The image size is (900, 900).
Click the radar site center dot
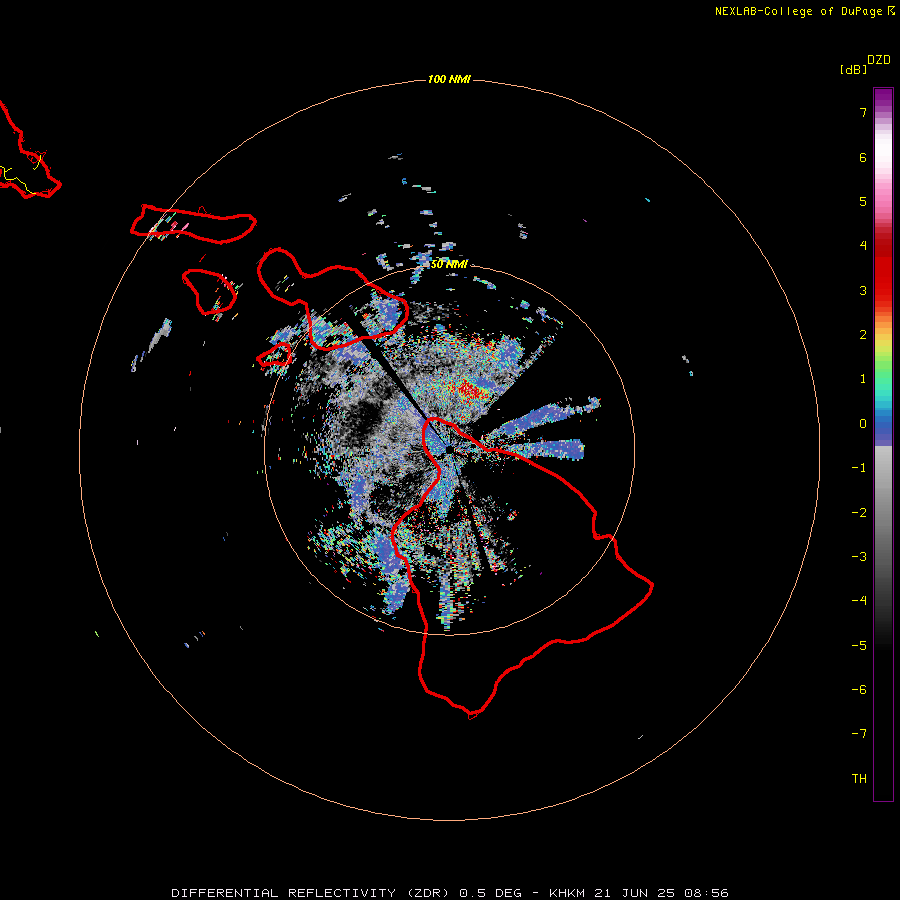(x=449, y=449)
